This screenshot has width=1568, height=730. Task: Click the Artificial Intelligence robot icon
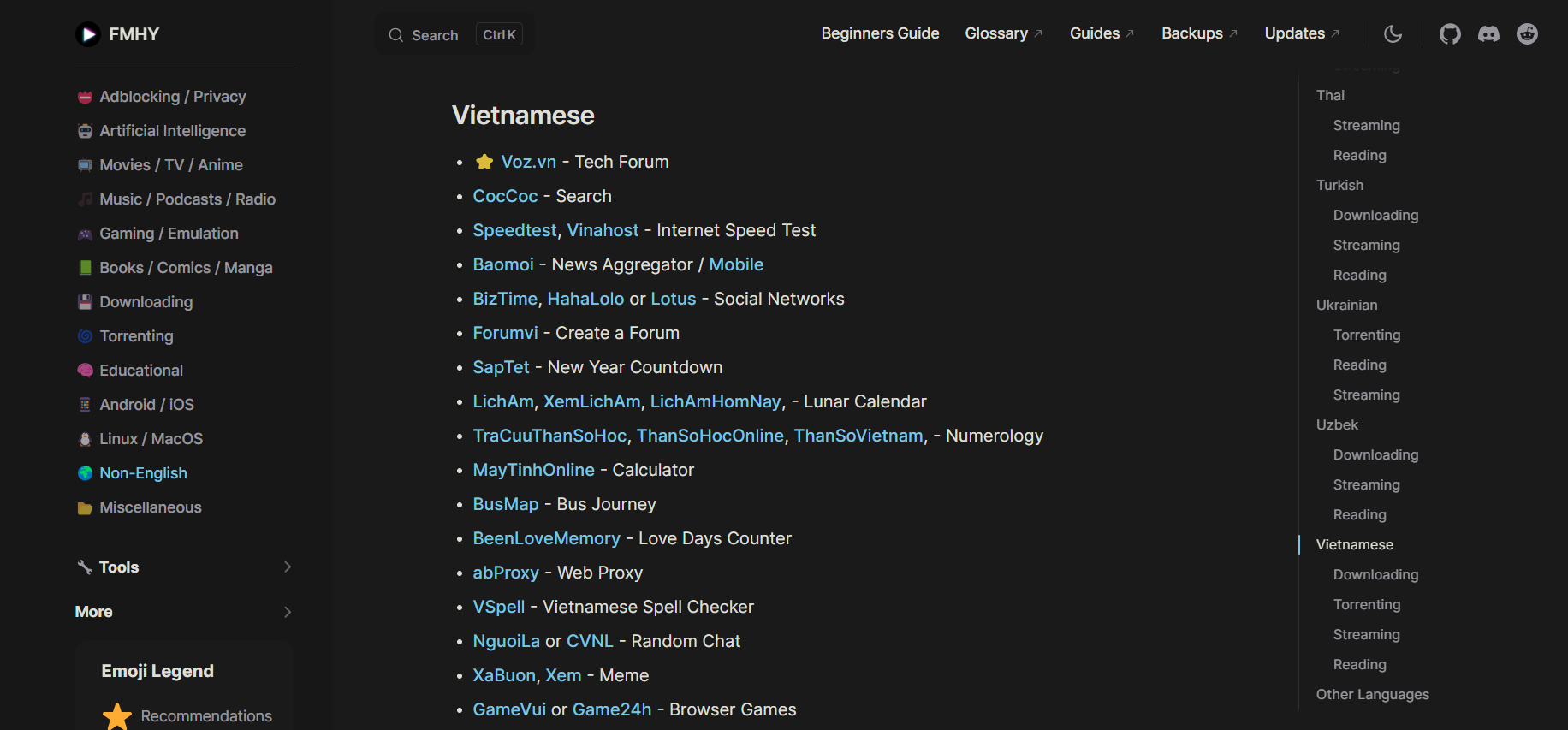[85, 131]
